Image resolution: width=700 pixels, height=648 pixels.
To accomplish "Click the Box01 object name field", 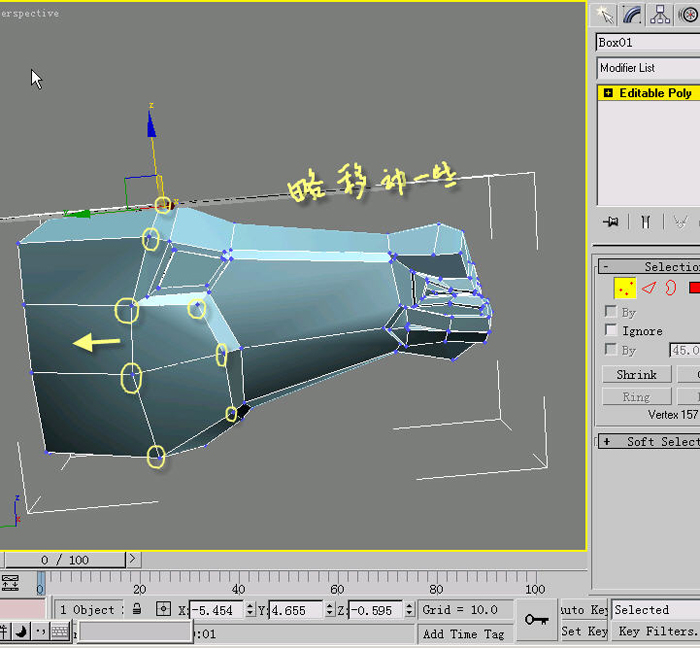I will tap(648, 42).
